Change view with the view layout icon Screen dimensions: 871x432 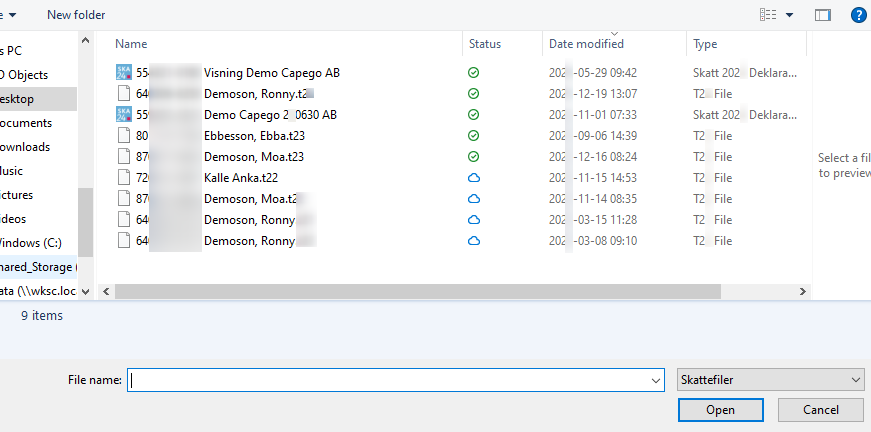tap(768, 15)
